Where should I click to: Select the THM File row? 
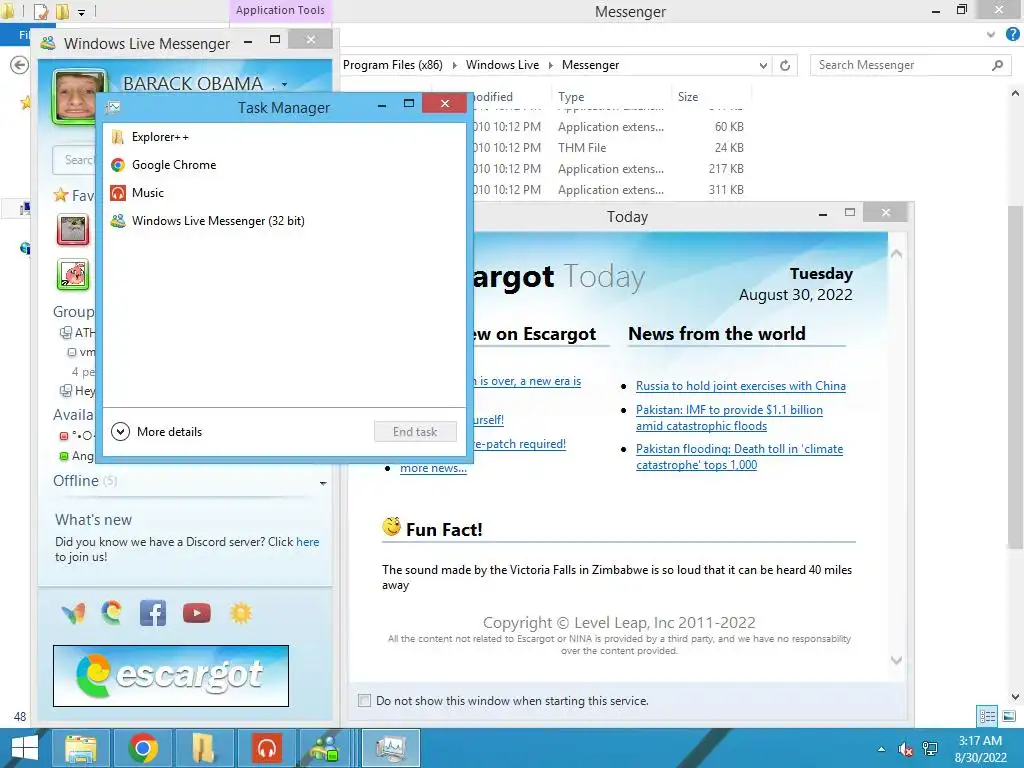click(x=607, y=148)
